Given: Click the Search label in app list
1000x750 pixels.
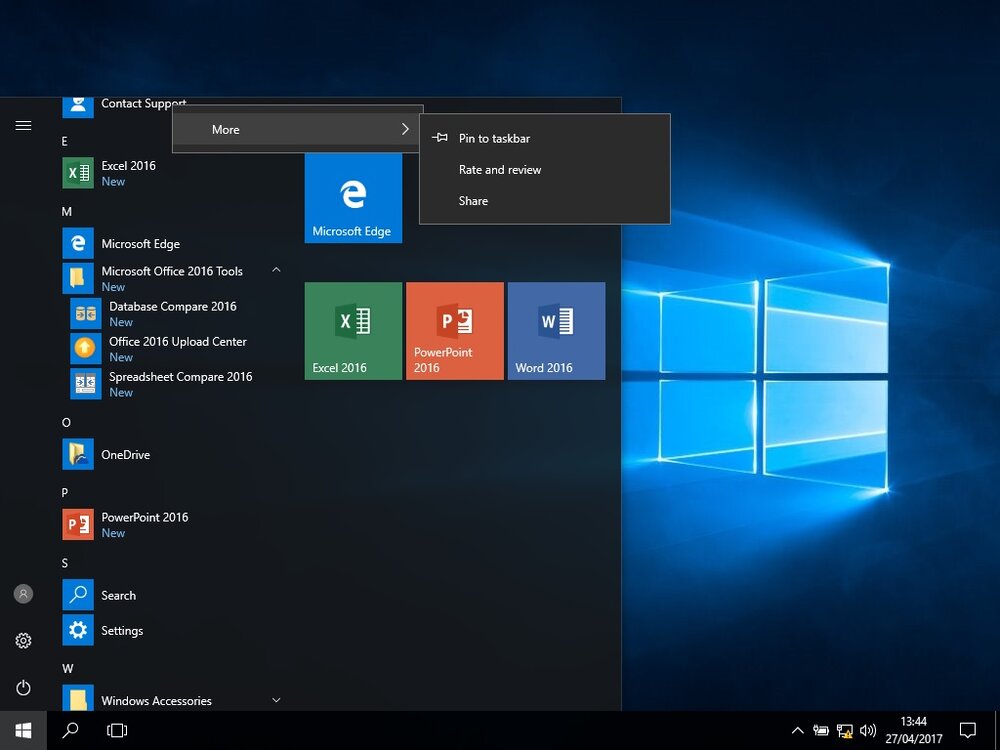Looking at the screenshot, I should [119, 596].
